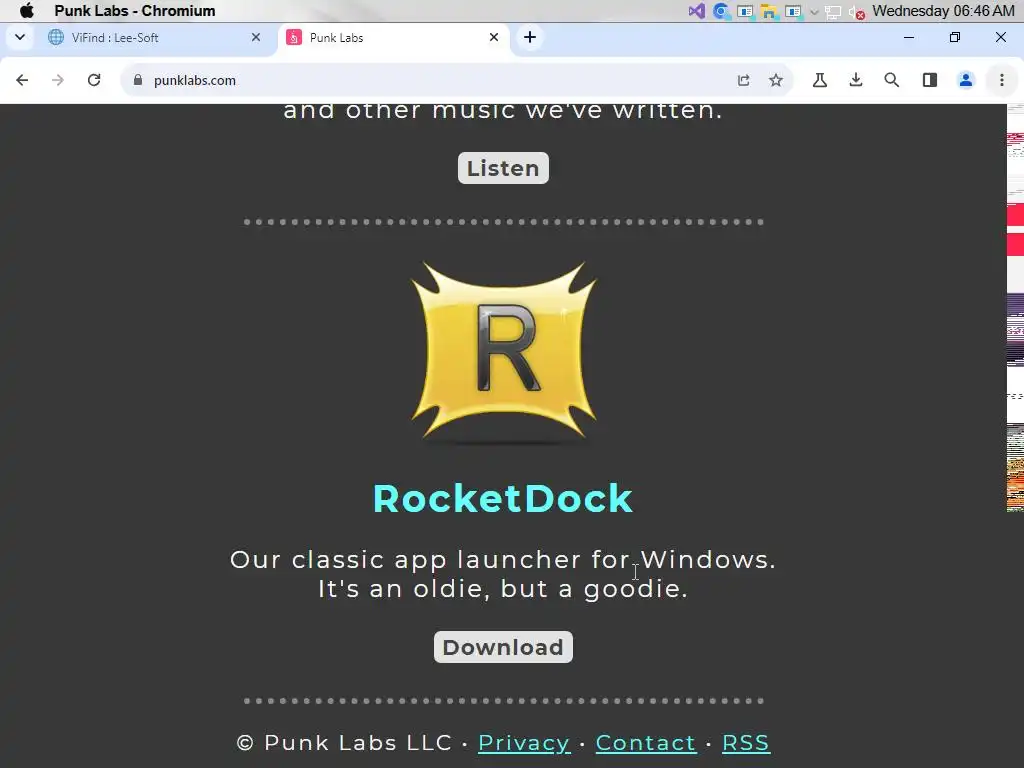Open the Chrome Labs flask icon
Screen dimensions: 1024x768
tap(820, 80)
